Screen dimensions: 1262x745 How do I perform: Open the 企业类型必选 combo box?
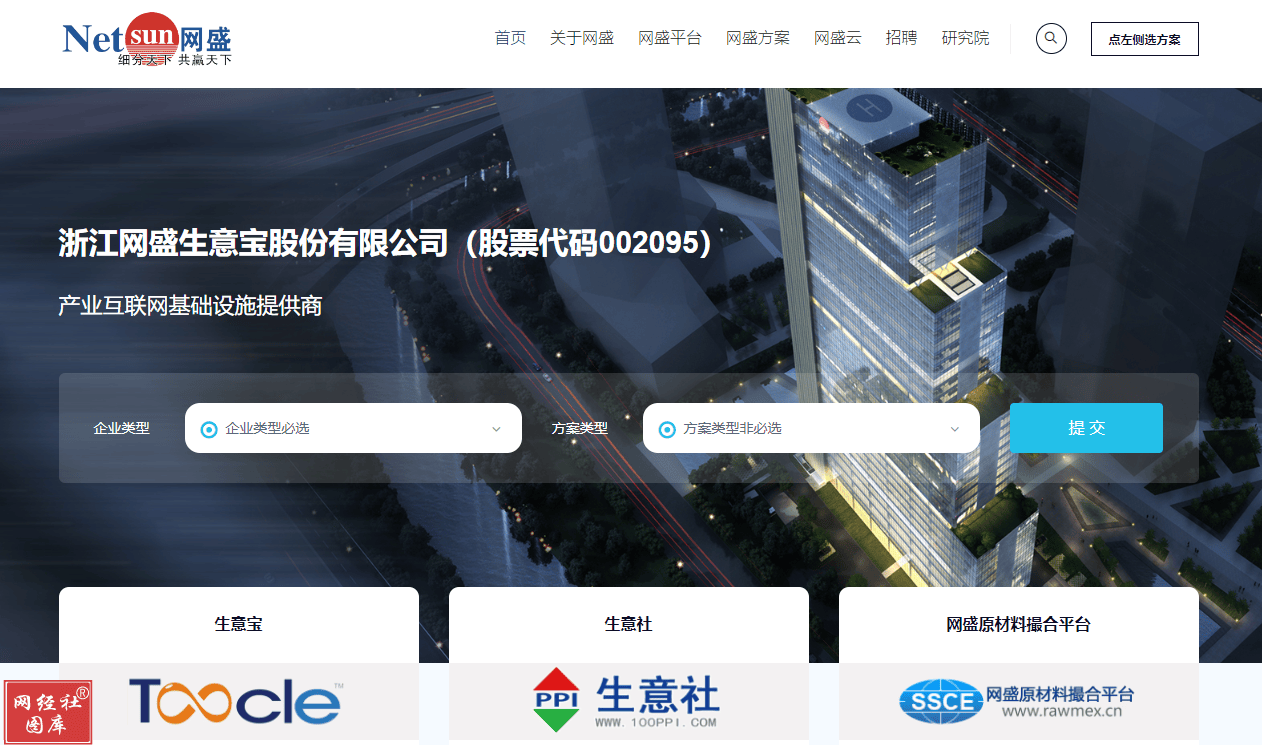353,428
